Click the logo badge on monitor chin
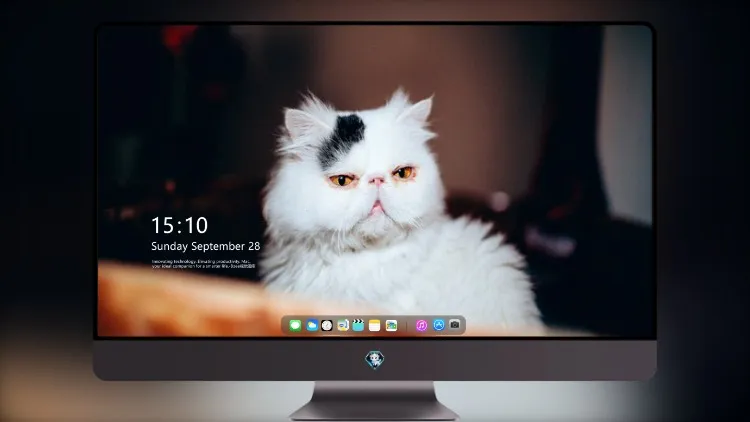 tap(375, 360)
